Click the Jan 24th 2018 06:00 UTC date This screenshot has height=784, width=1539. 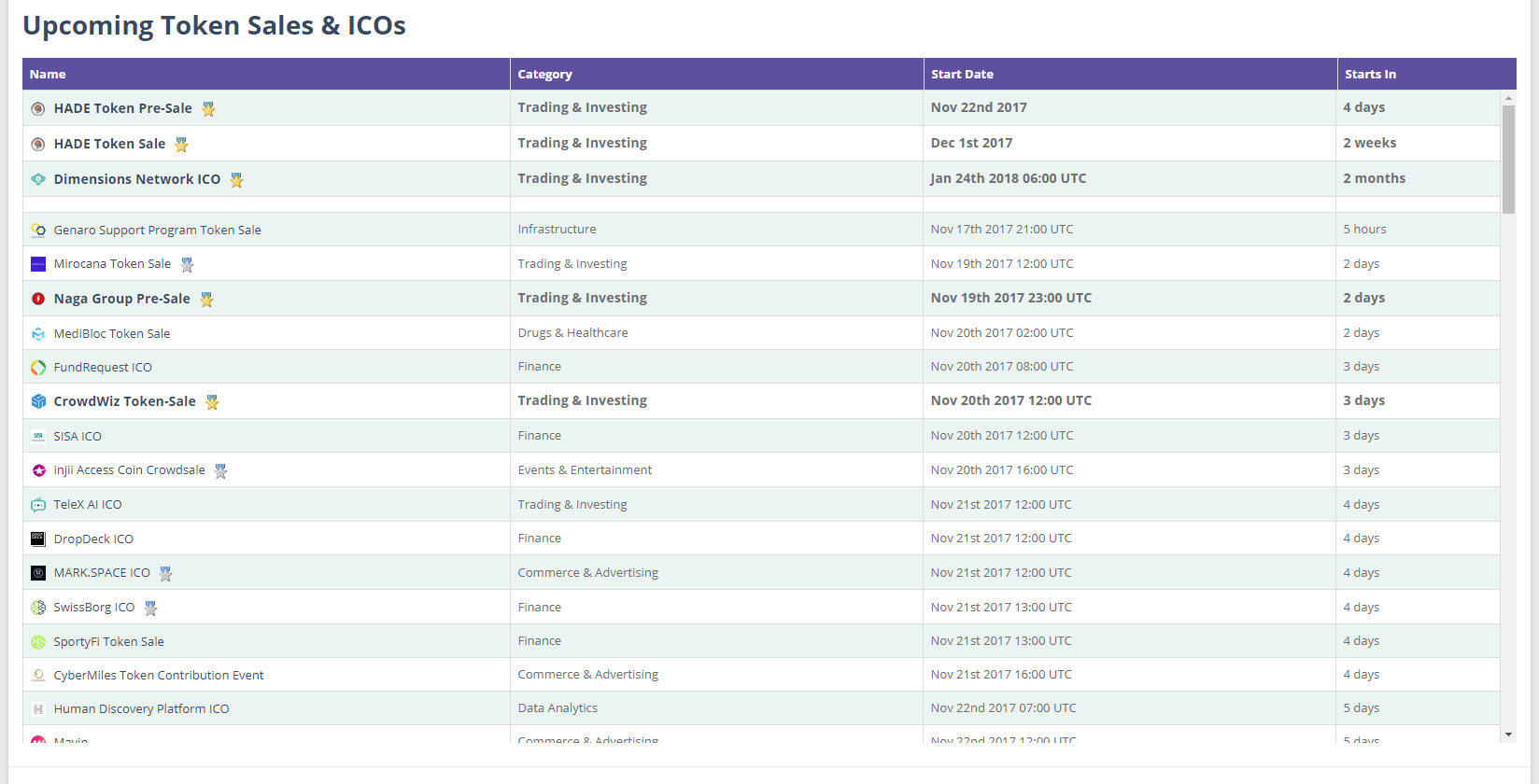point(1009,178)
